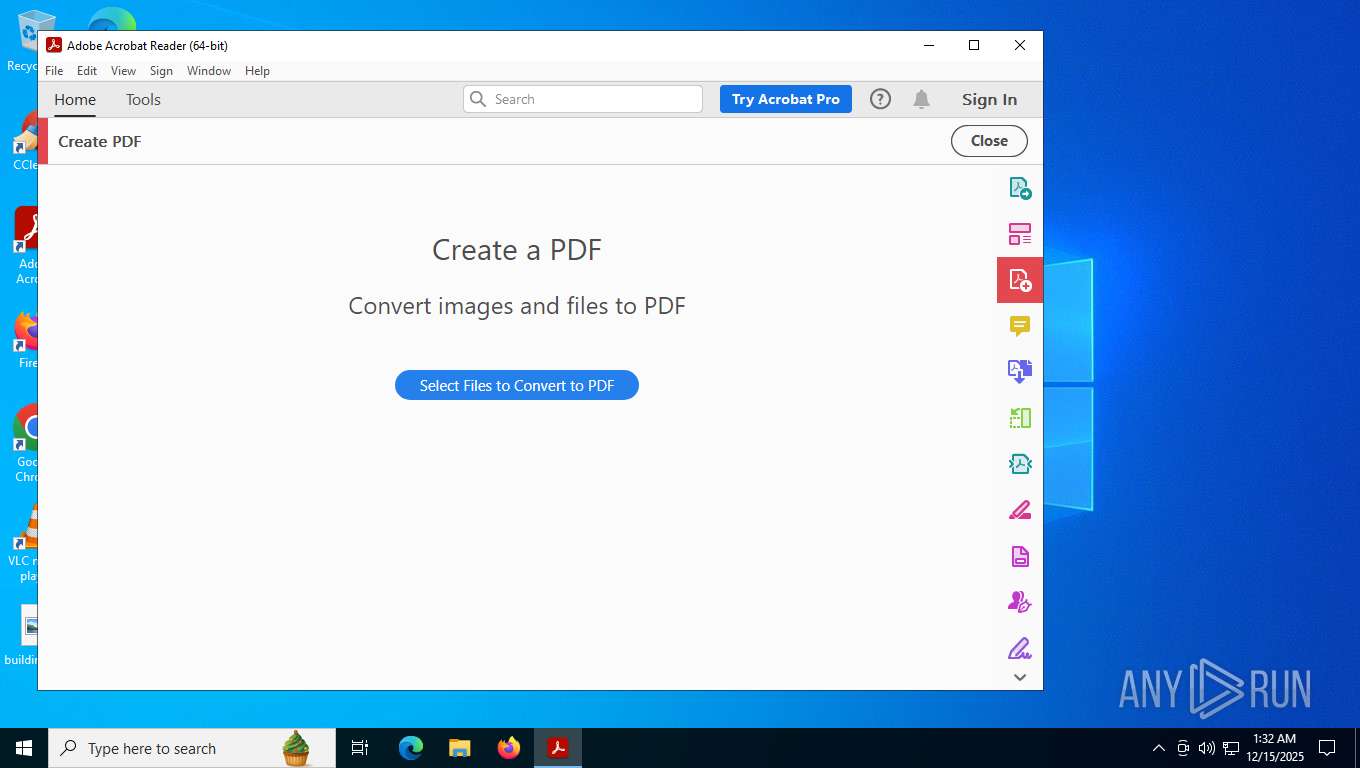Click 'Convert images and files to PDF' text

pyautogui.click(x=517, y=306)
